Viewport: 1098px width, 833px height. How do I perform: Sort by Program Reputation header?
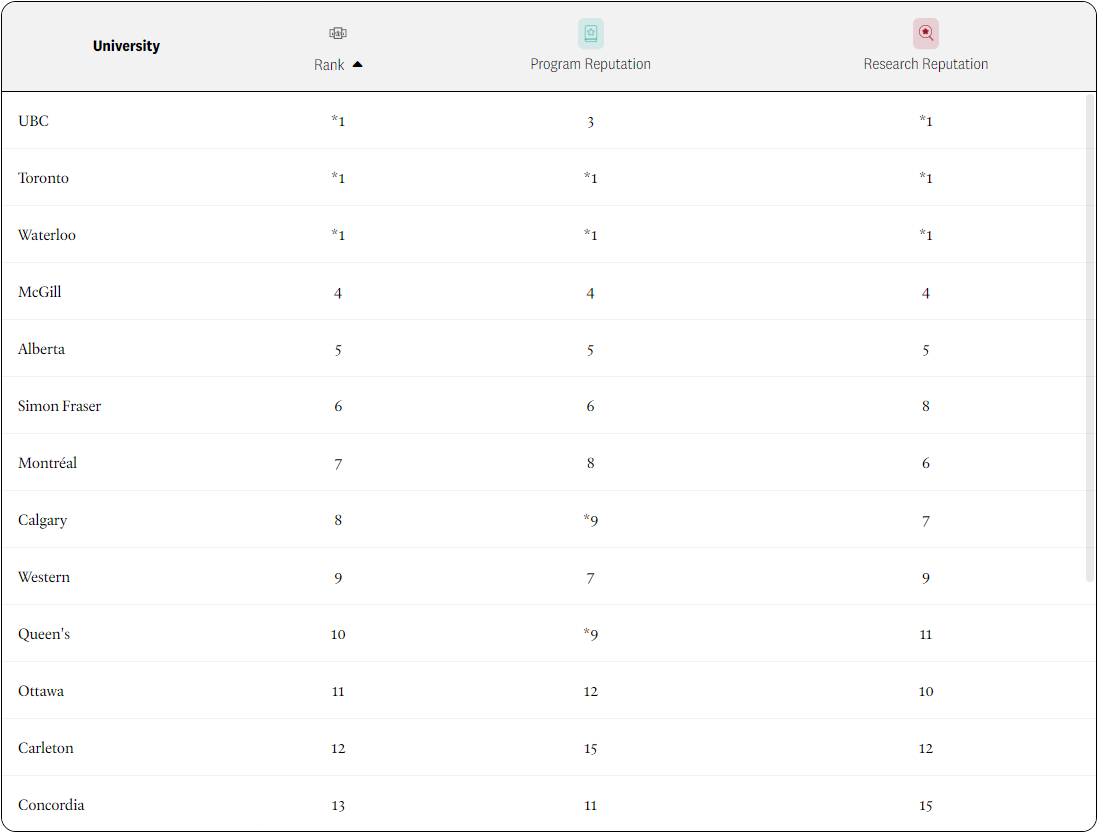coord(590,64)
